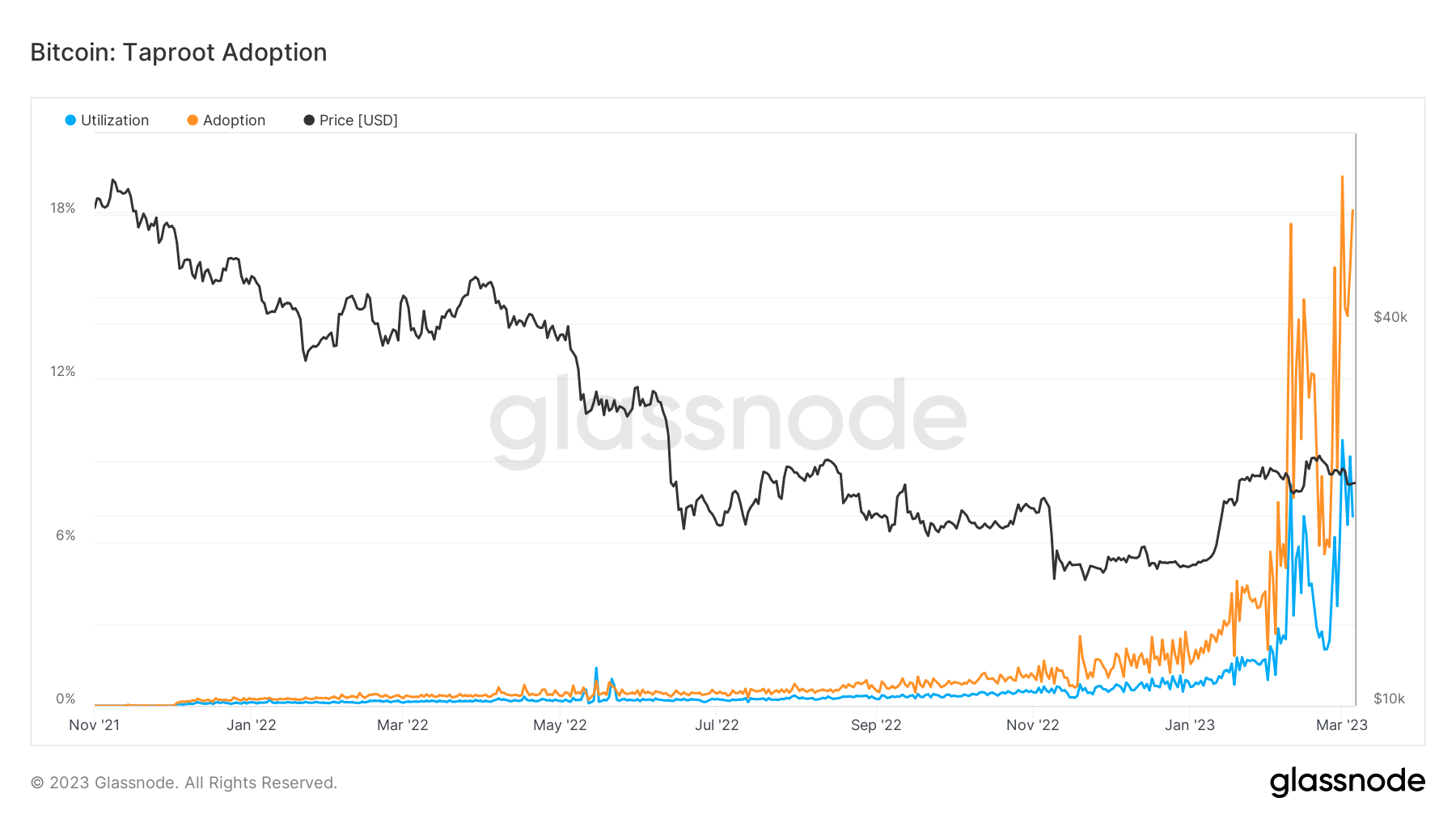Click the 2023 Glassnode copyright text
The width and height of the screenshot is (1456, 819).
184,783
